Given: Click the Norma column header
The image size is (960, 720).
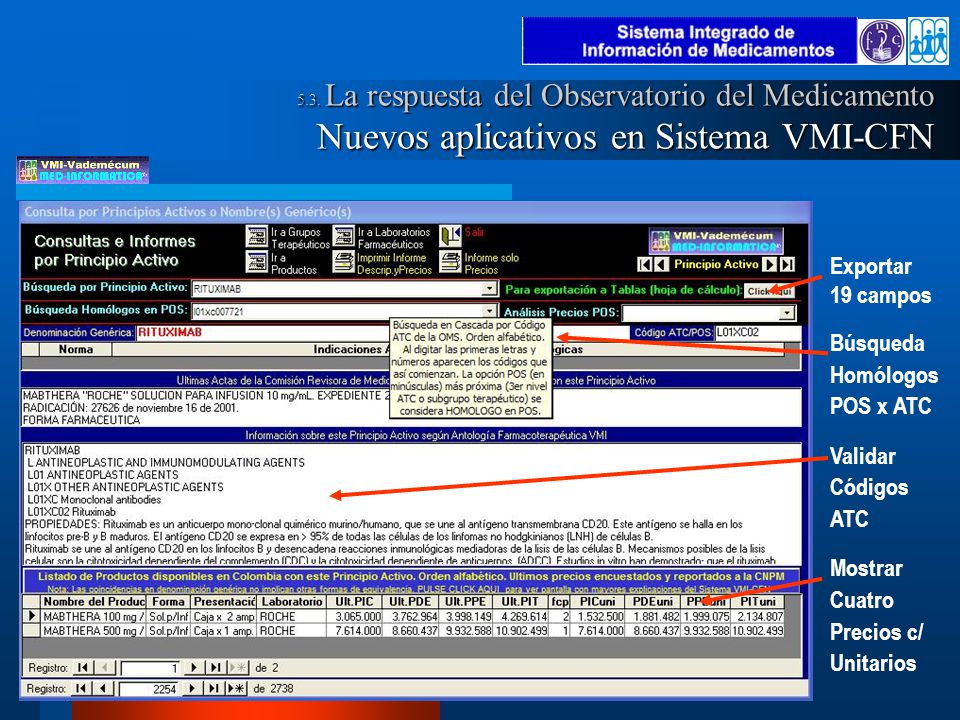Looking at the screenshot, I should [76, 350].
